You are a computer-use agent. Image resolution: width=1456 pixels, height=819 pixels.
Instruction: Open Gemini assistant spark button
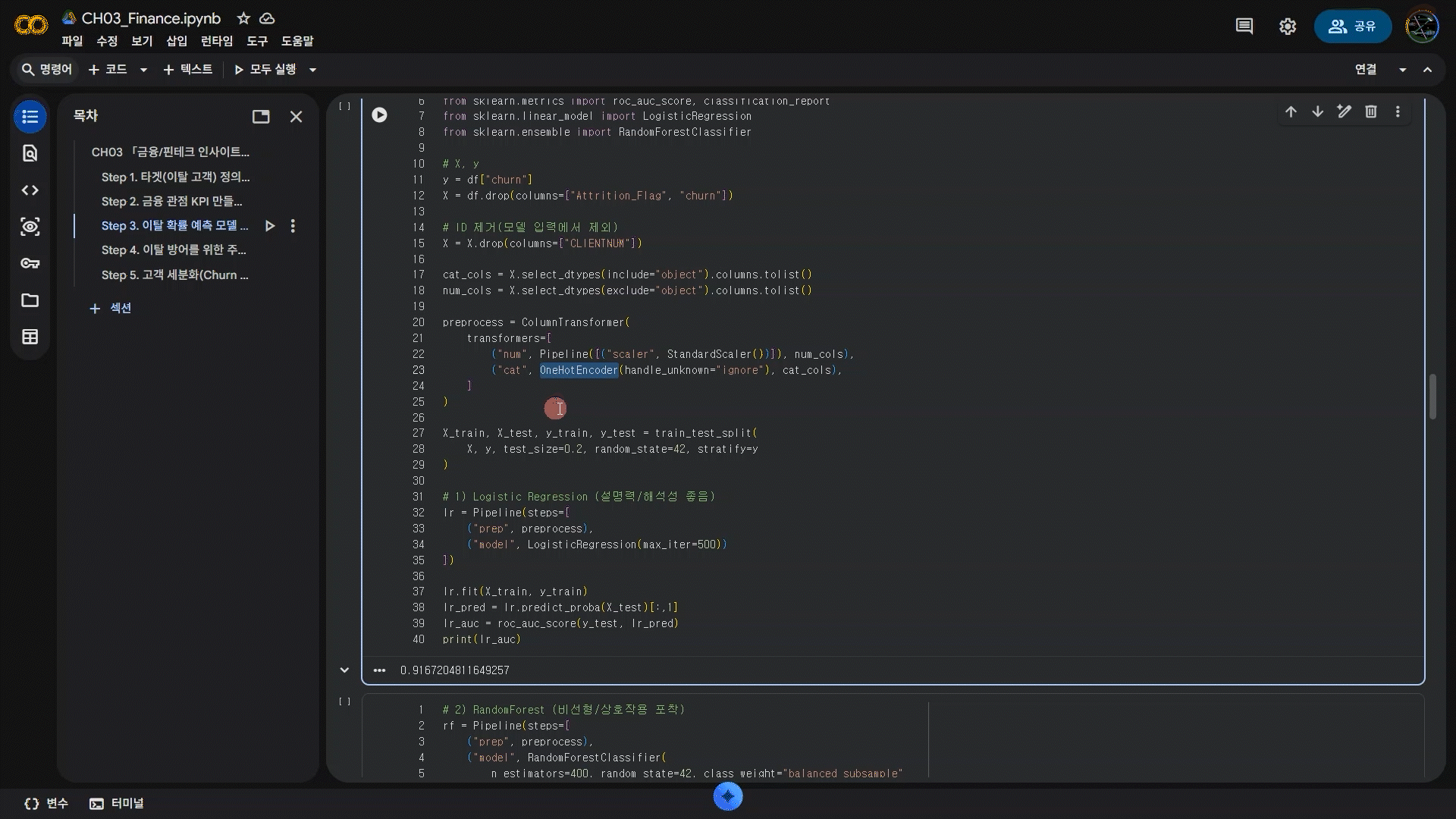pyautogui.click(x=727, y=796)
